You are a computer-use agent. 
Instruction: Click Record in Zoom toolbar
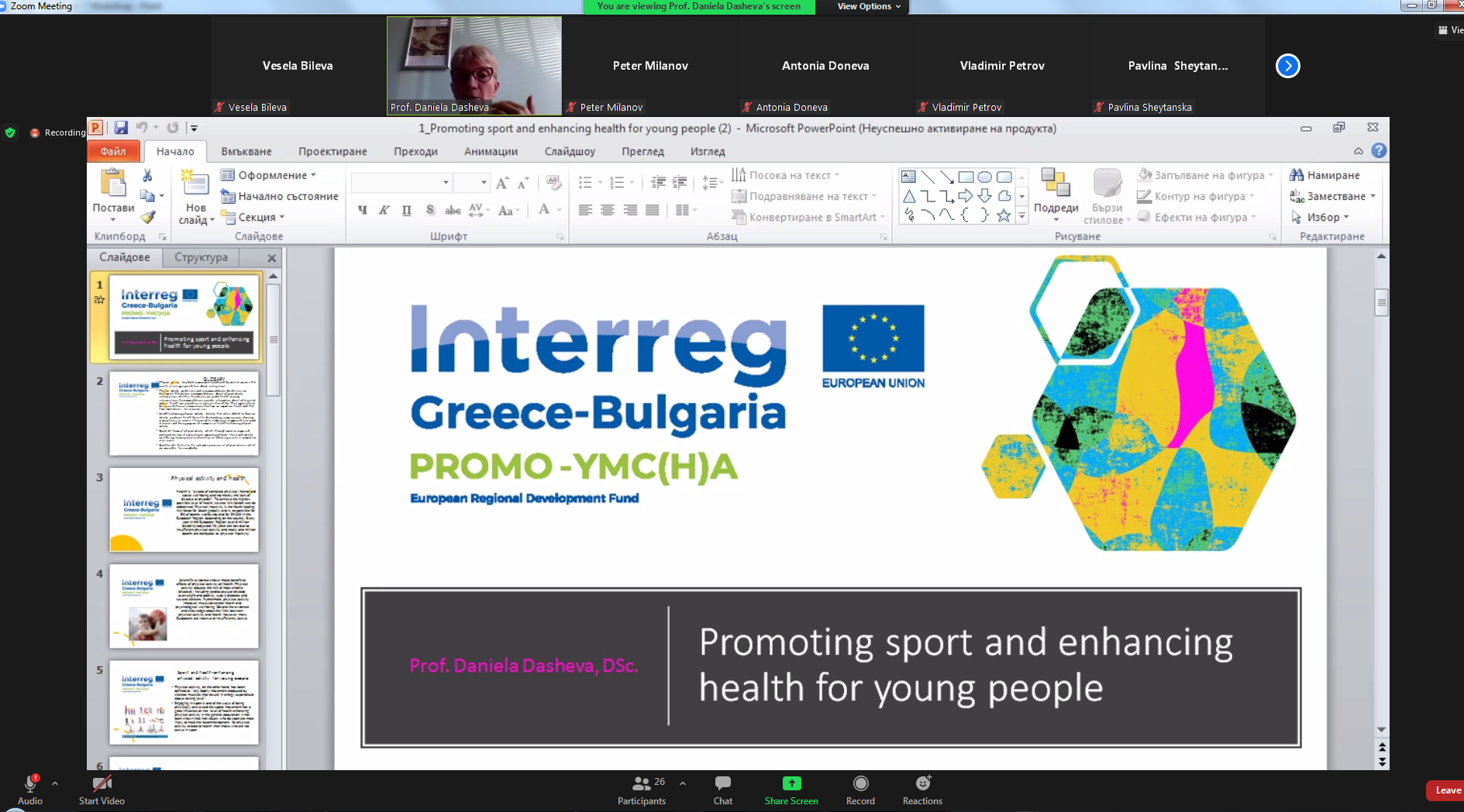point(860,790)
